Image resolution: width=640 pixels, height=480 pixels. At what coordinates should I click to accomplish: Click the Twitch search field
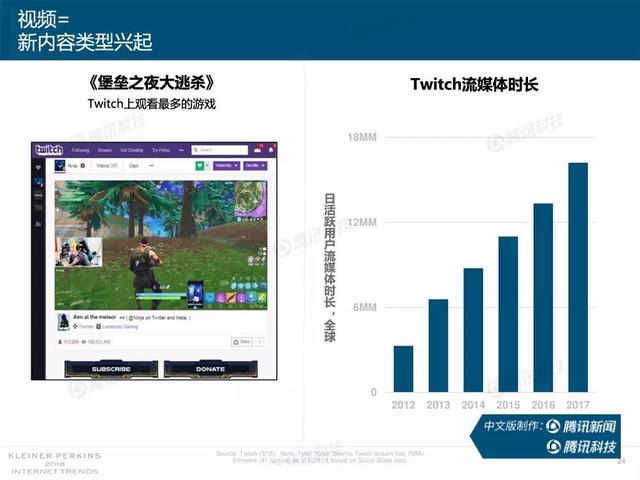220,150
